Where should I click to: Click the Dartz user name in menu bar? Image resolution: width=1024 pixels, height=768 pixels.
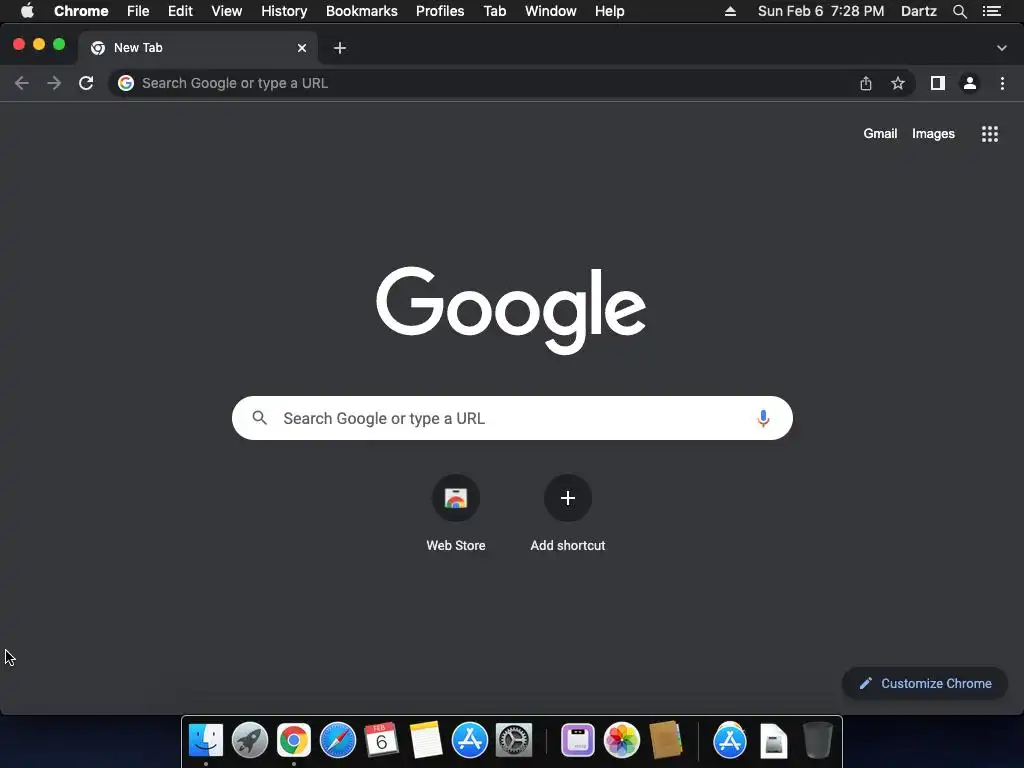coord(919,11)
